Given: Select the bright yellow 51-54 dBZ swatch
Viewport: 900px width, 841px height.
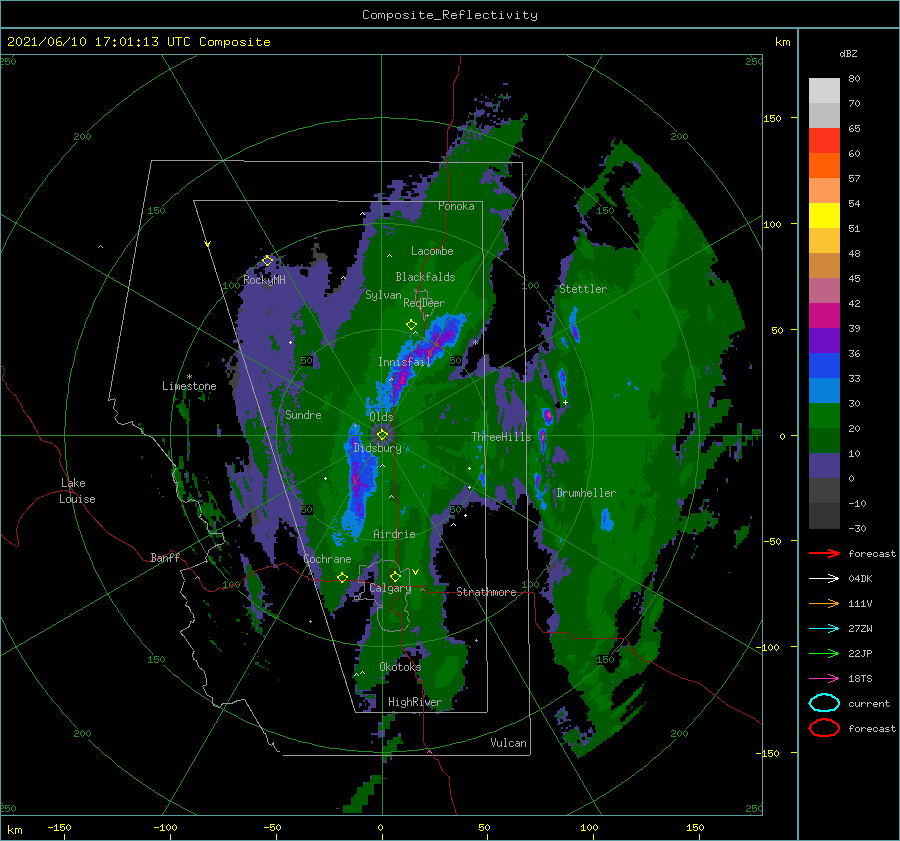Looking at the screenshot, I should click(x=824, y=216).
